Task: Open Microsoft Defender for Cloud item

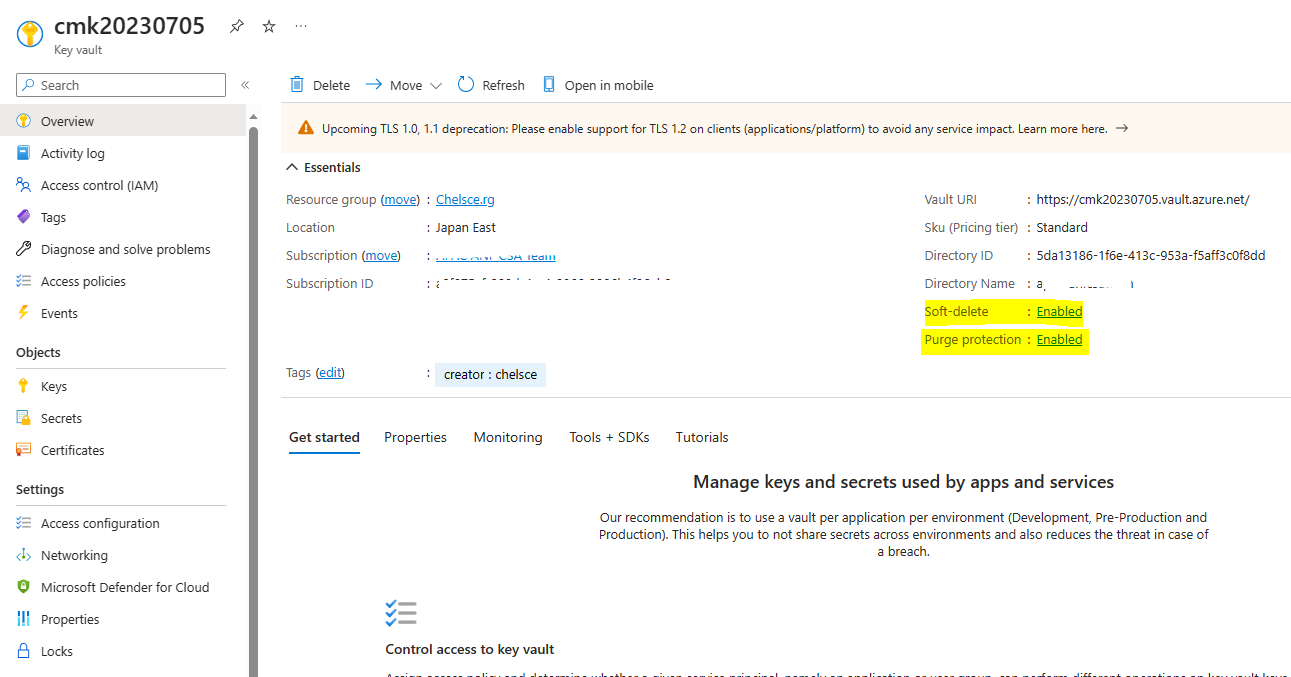Action: (123, 587)
